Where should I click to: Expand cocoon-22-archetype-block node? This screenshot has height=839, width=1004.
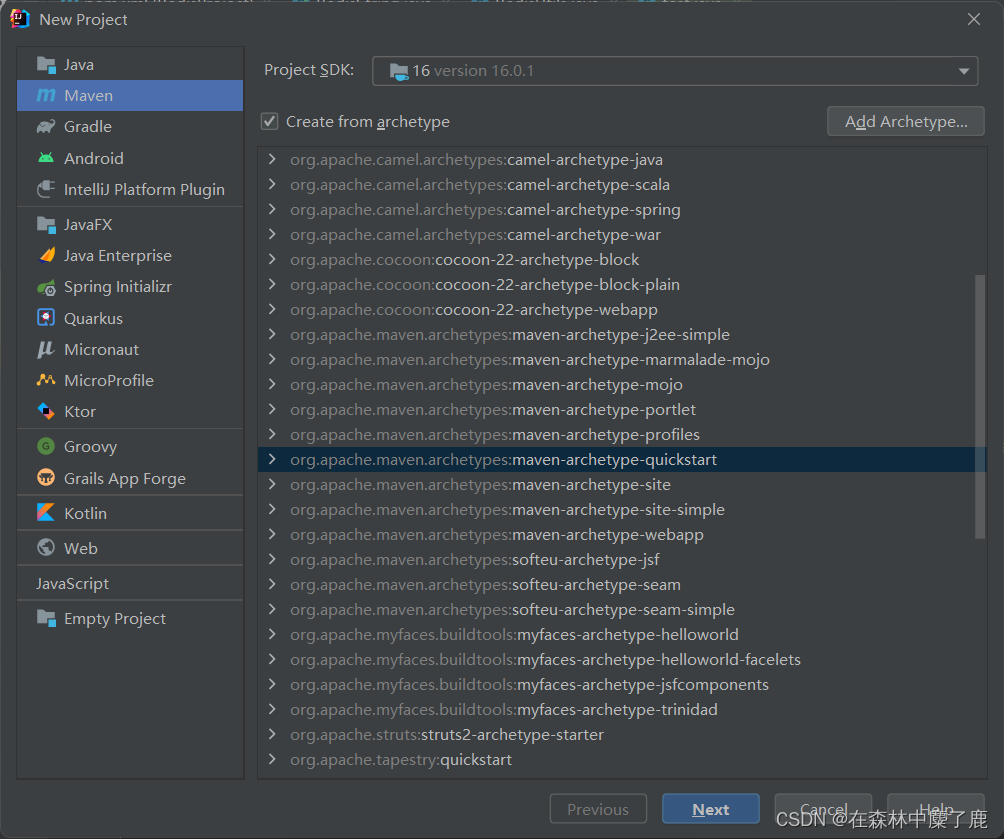click(272, 259)
